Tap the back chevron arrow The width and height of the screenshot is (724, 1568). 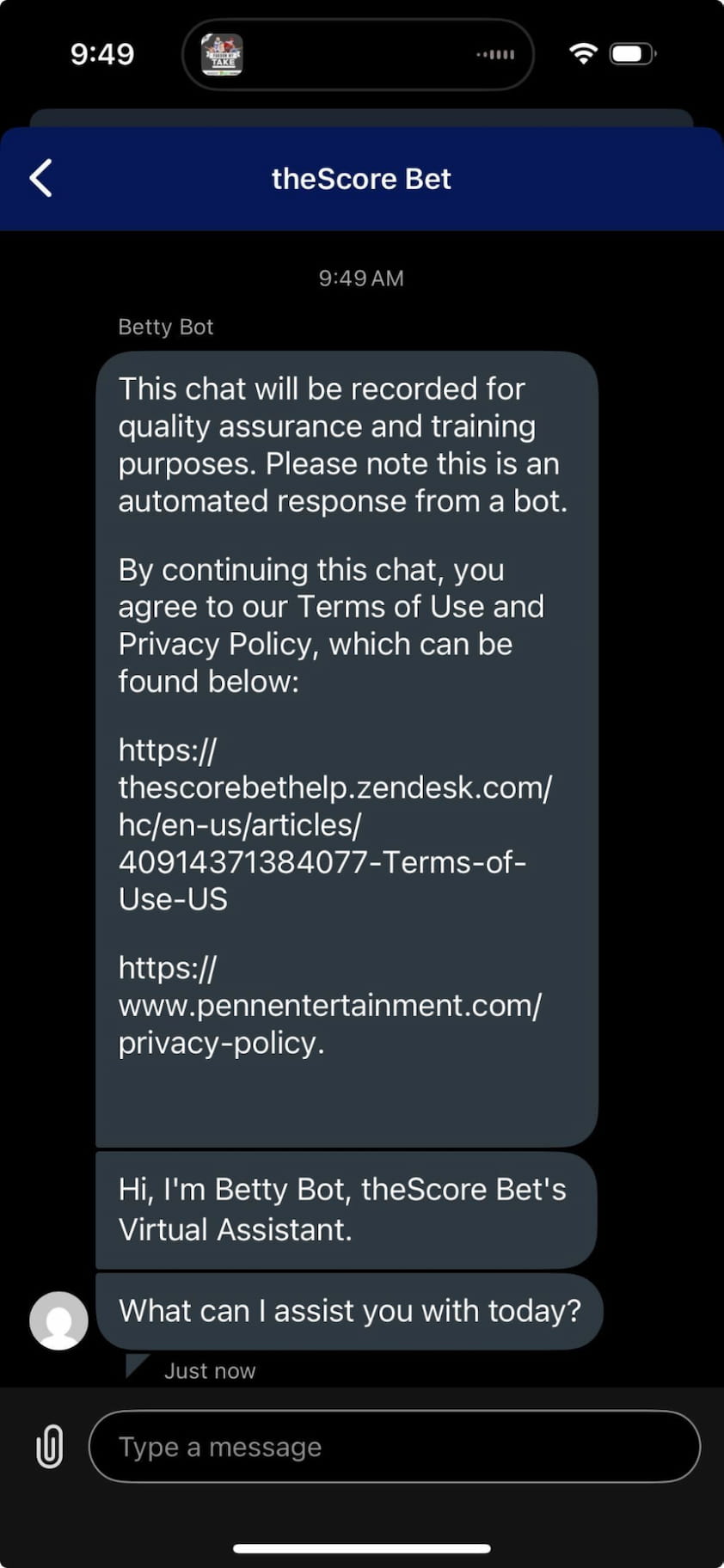(41, 178)
